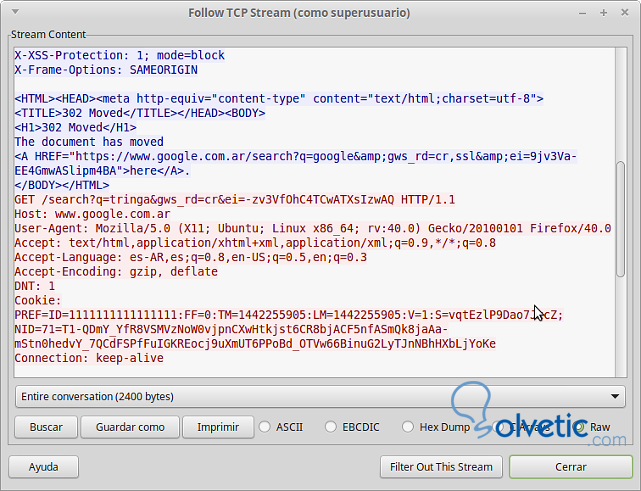641x491 pixels.
Task: Click the Imprimir button
Action: point(218,427)
